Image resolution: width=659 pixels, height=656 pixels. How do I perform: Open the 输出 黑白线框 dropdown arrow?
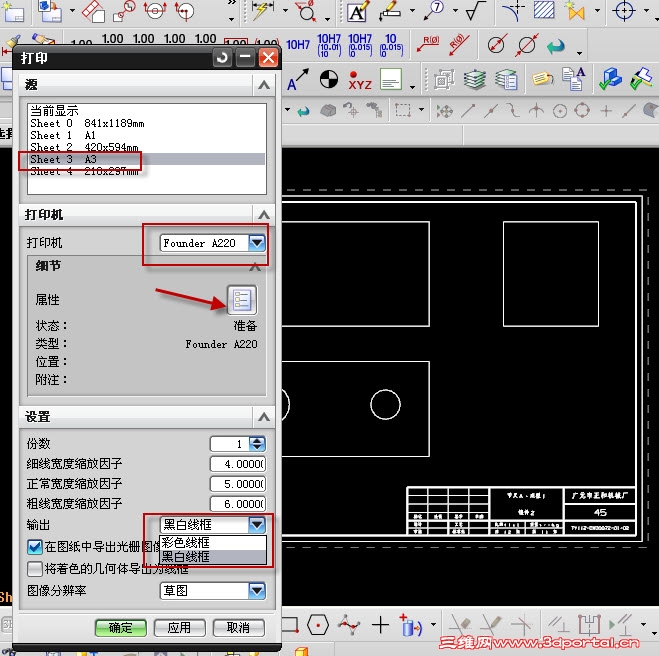pyautogui.click(x=257, y=525)
